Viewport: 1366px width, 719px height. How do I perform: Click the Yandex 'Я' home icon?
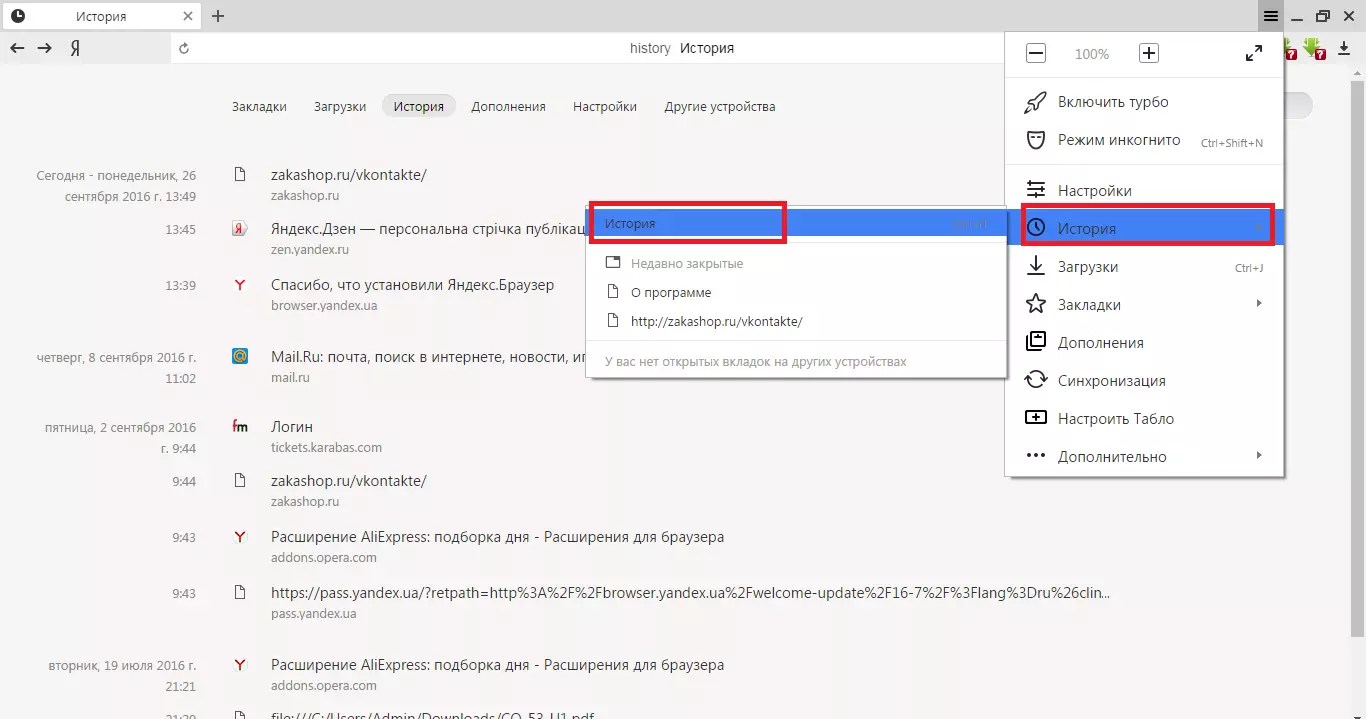click(75, 48)
